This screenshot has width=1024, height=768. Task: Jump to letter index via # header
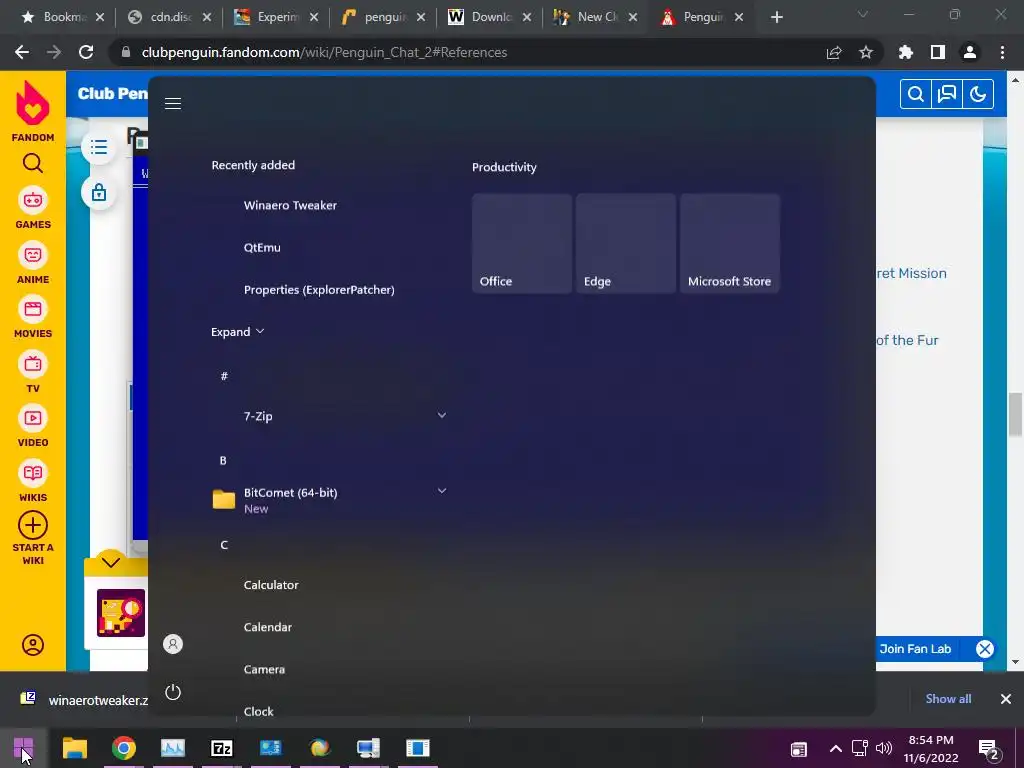(x=224, y=376)
